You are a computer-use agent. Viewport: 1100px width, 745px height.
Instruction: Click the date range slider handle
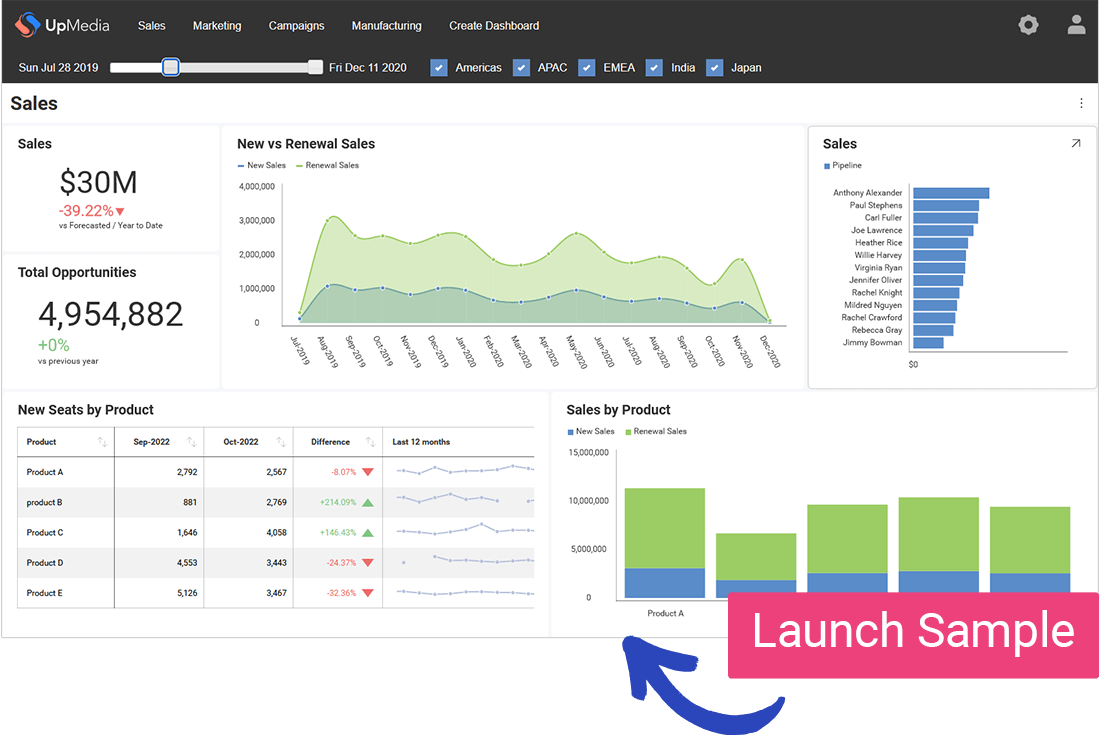coord(170,67)
